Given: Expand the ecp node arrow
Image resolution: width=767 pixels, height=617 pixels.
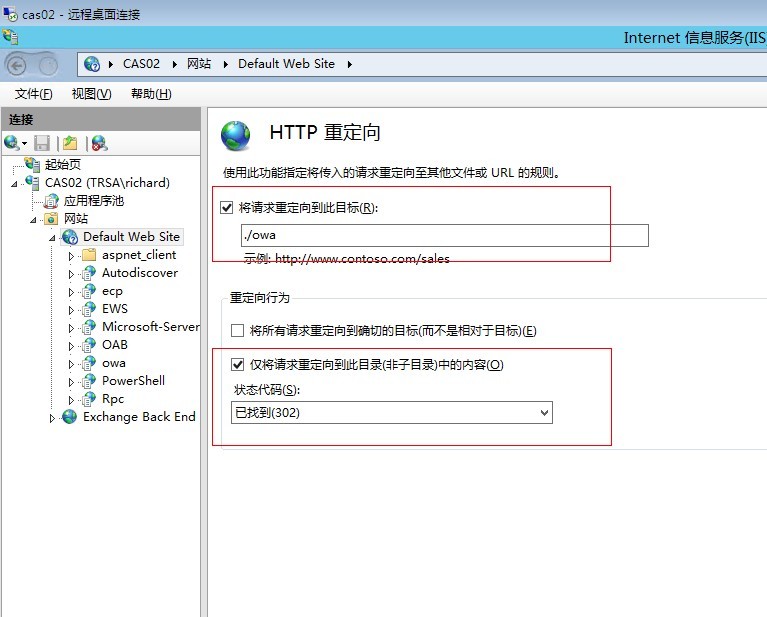Looking at the screenshot, I should pyautogui.click(x=71, y=292).
